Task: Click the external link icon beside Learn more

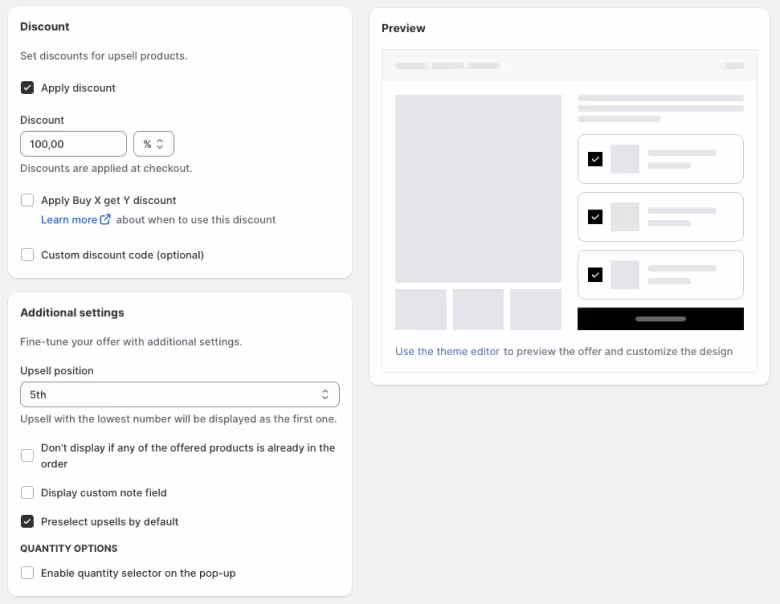Action: [x=105, y=219]
